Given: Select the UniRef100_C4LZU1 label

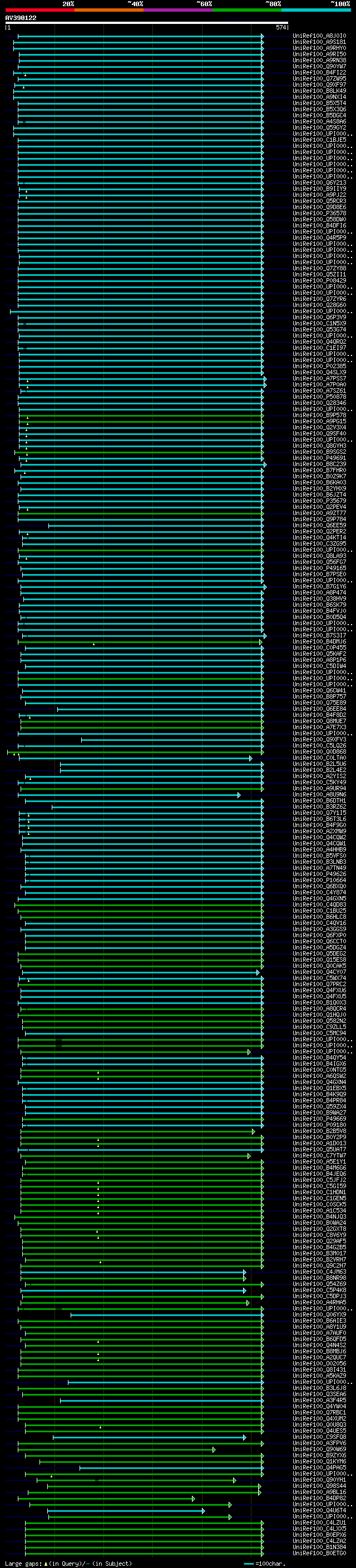Looking at the screenshot, I should click(319, 1523).
